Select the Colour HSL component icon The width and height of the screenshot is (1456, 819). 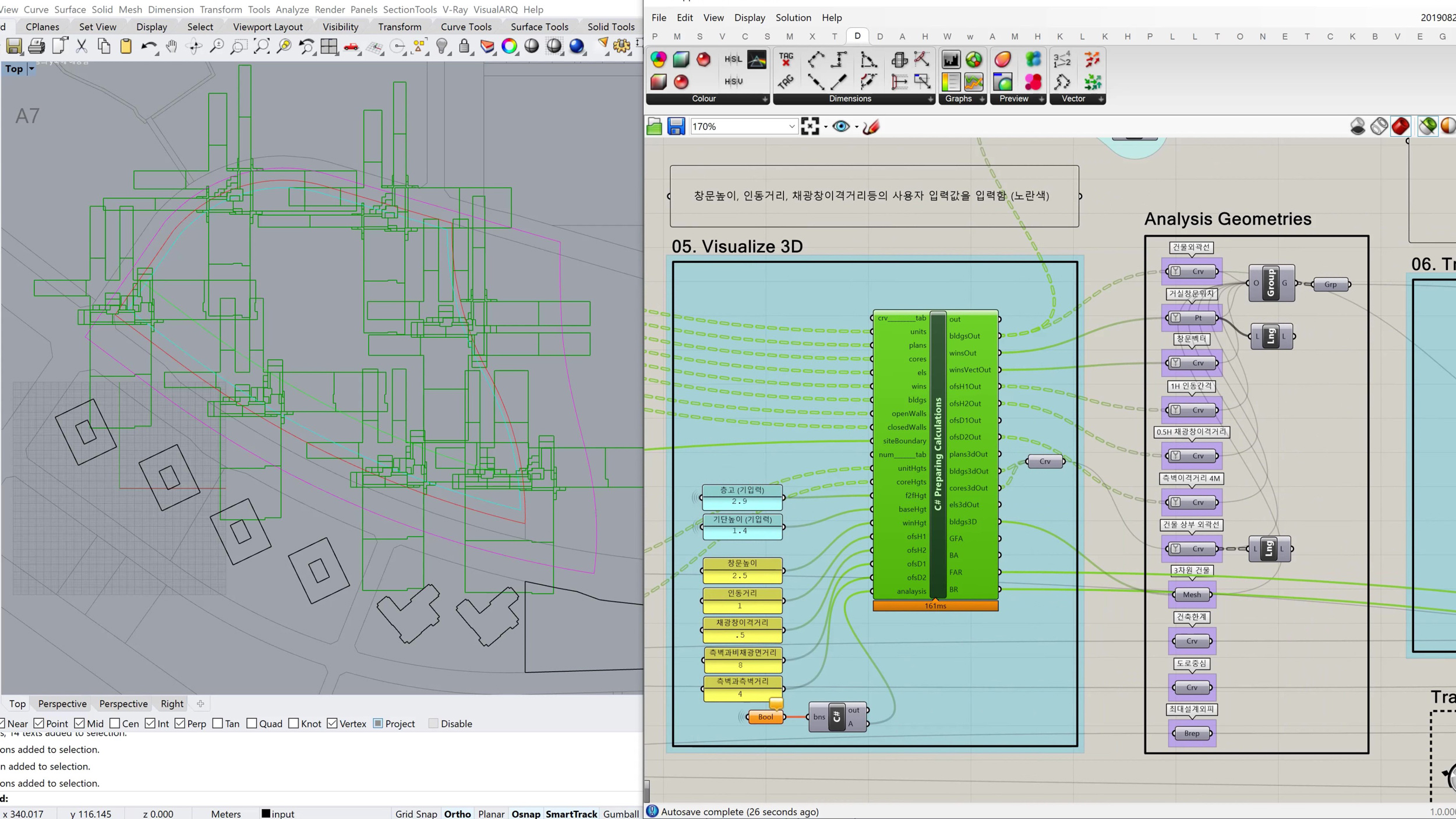click(x=733, y=59)
